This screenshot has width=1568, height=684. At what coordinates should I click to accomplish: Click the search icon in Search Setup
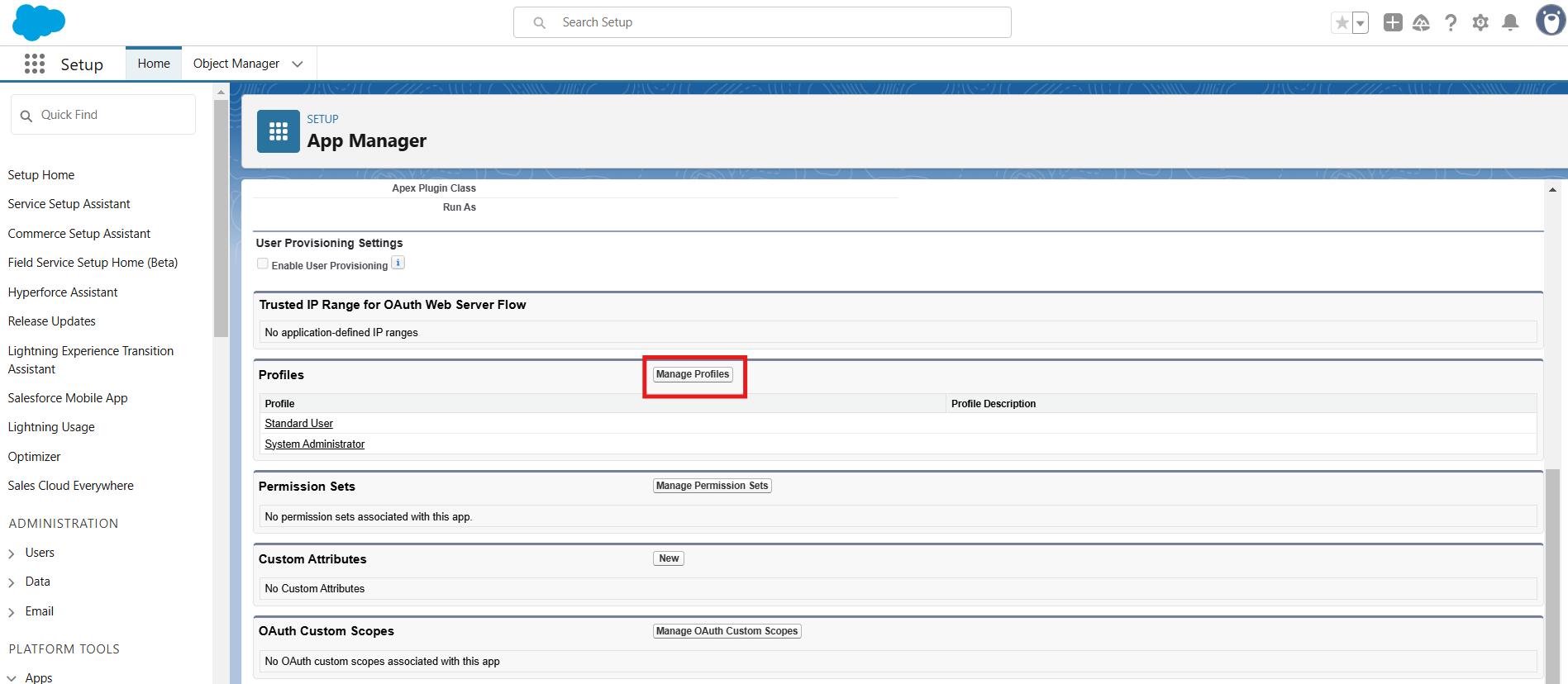coord(539,22)
